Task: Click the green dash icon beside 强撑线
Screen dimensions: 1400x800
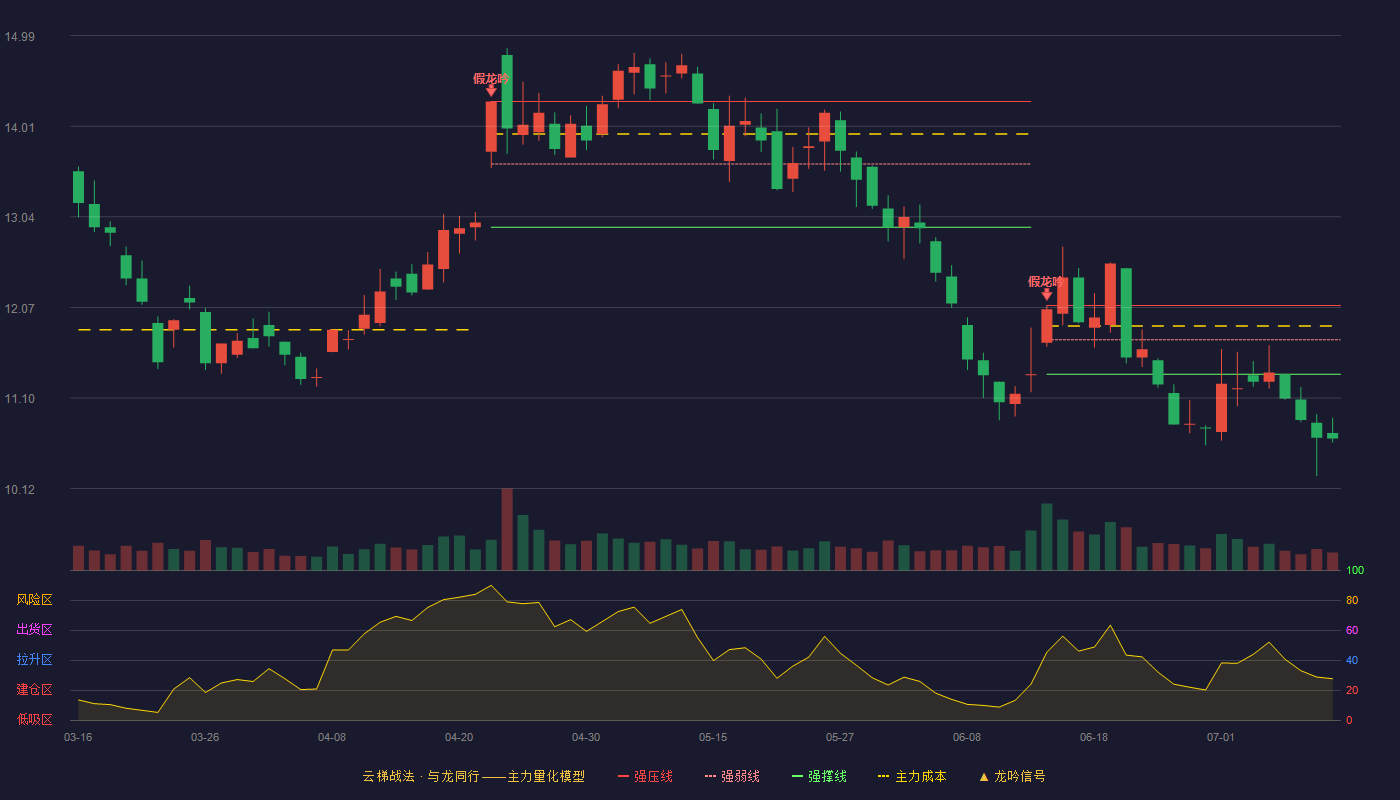Action: pyautogui.click(x=797, y=776)
